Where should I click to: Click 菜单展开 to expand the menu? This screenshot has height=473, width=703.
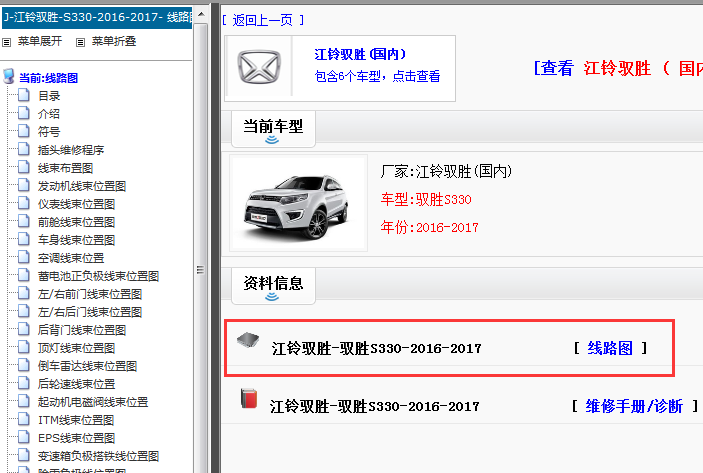[40, 41]
